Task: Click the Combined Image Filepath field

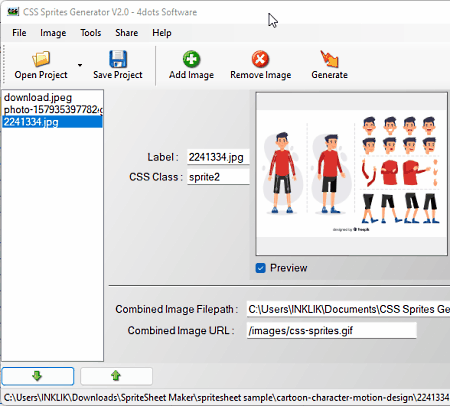Action: point(348,309)
